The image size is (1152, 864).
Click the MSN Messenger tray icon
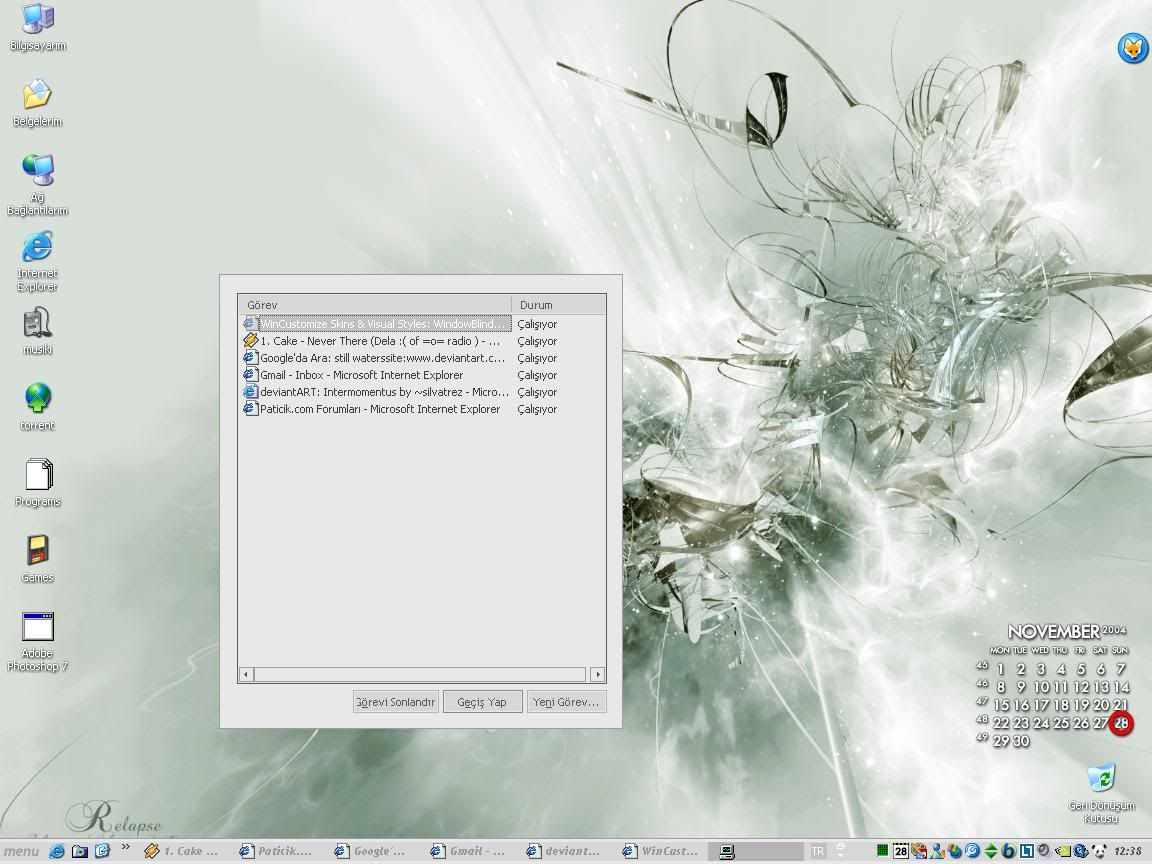pyautogui.click(x=937, y=851)
